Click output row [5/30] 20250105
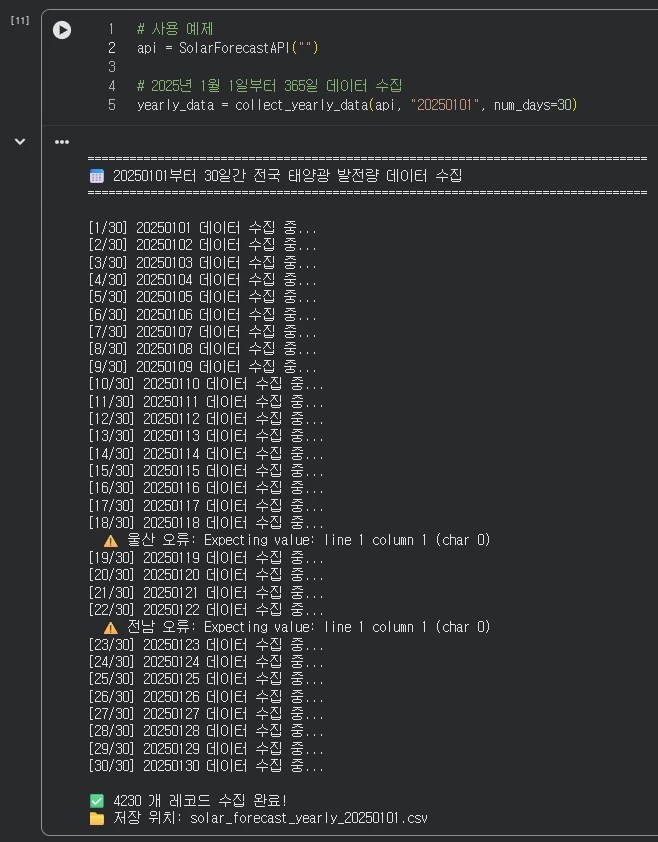Viewport: 658px width, 842px height. tap(203, 297)
